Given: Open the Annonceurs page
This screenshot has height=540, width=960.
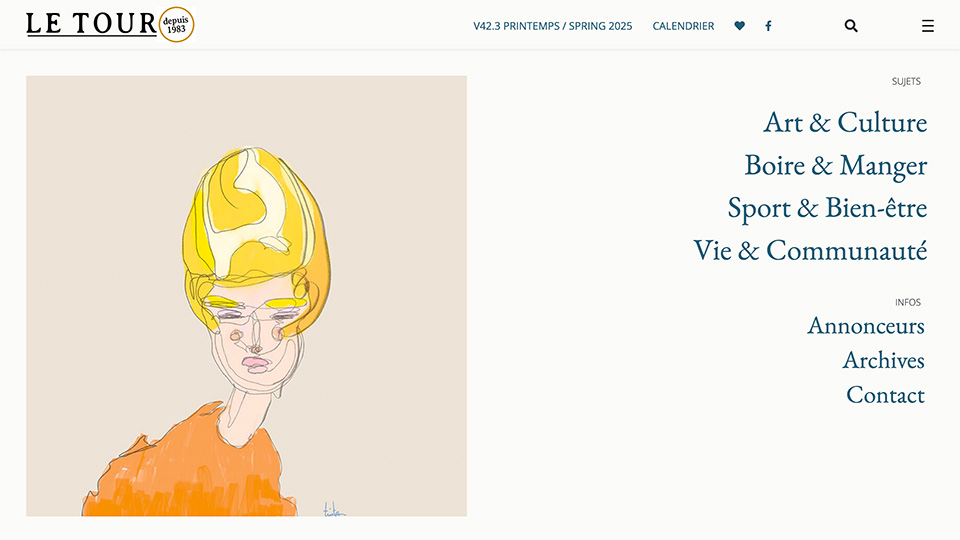Looking at the screenshot, I should [866, 325].
